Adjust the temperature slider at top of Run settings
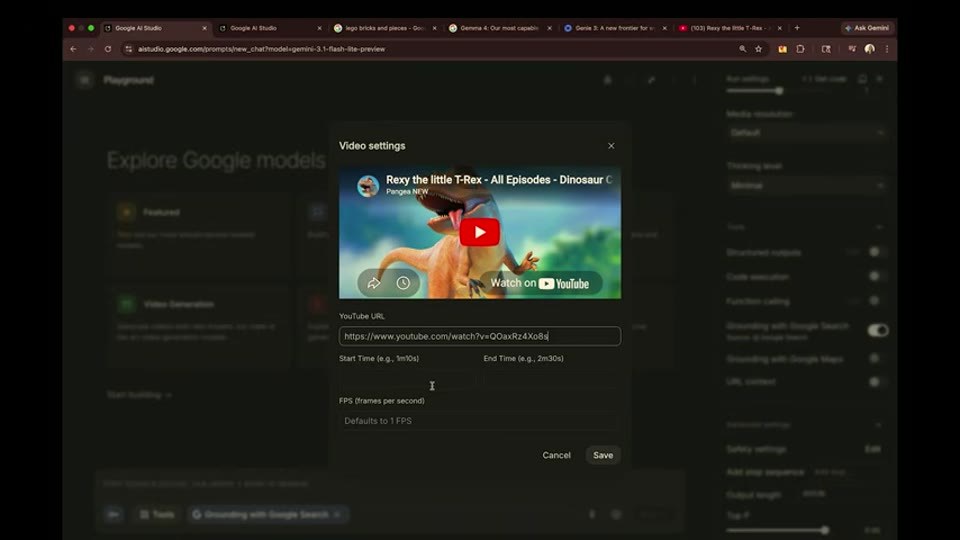Screen dimensions: 960x540 click(x=779, y=91)
